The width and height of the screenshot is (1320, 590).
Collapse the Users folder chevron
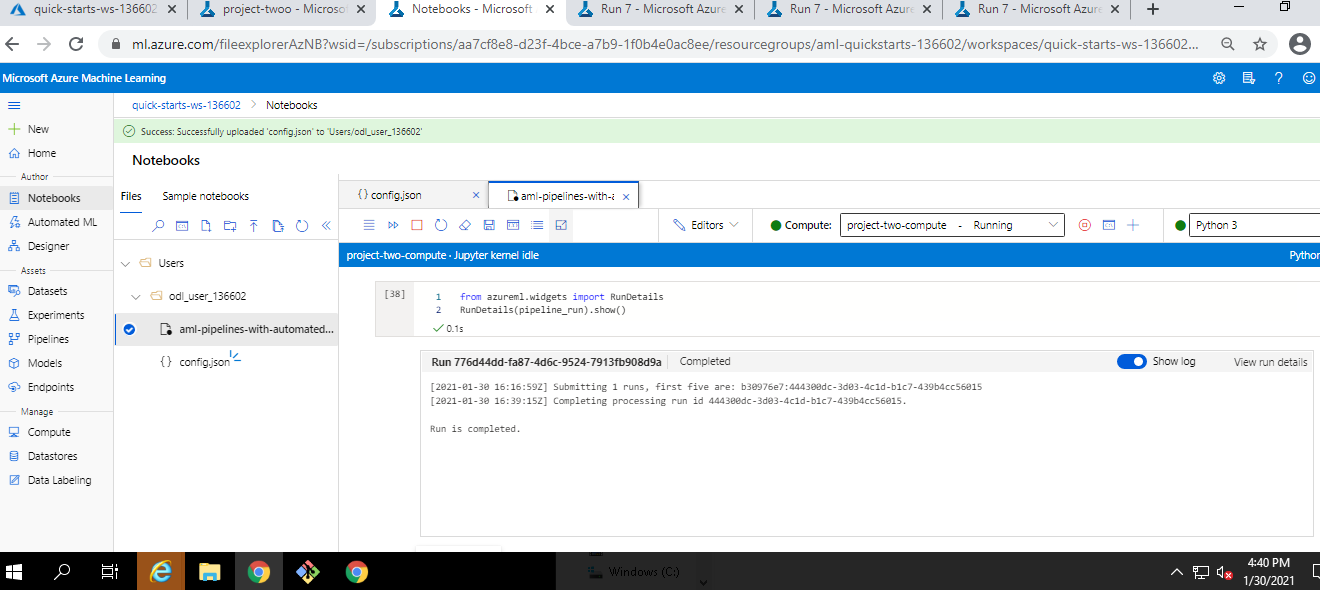pos(126,264)
